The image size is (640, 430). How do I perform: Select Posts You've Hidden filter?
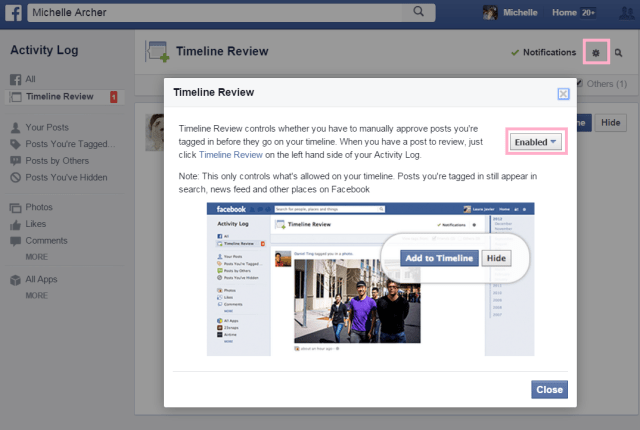pos(67,177)
